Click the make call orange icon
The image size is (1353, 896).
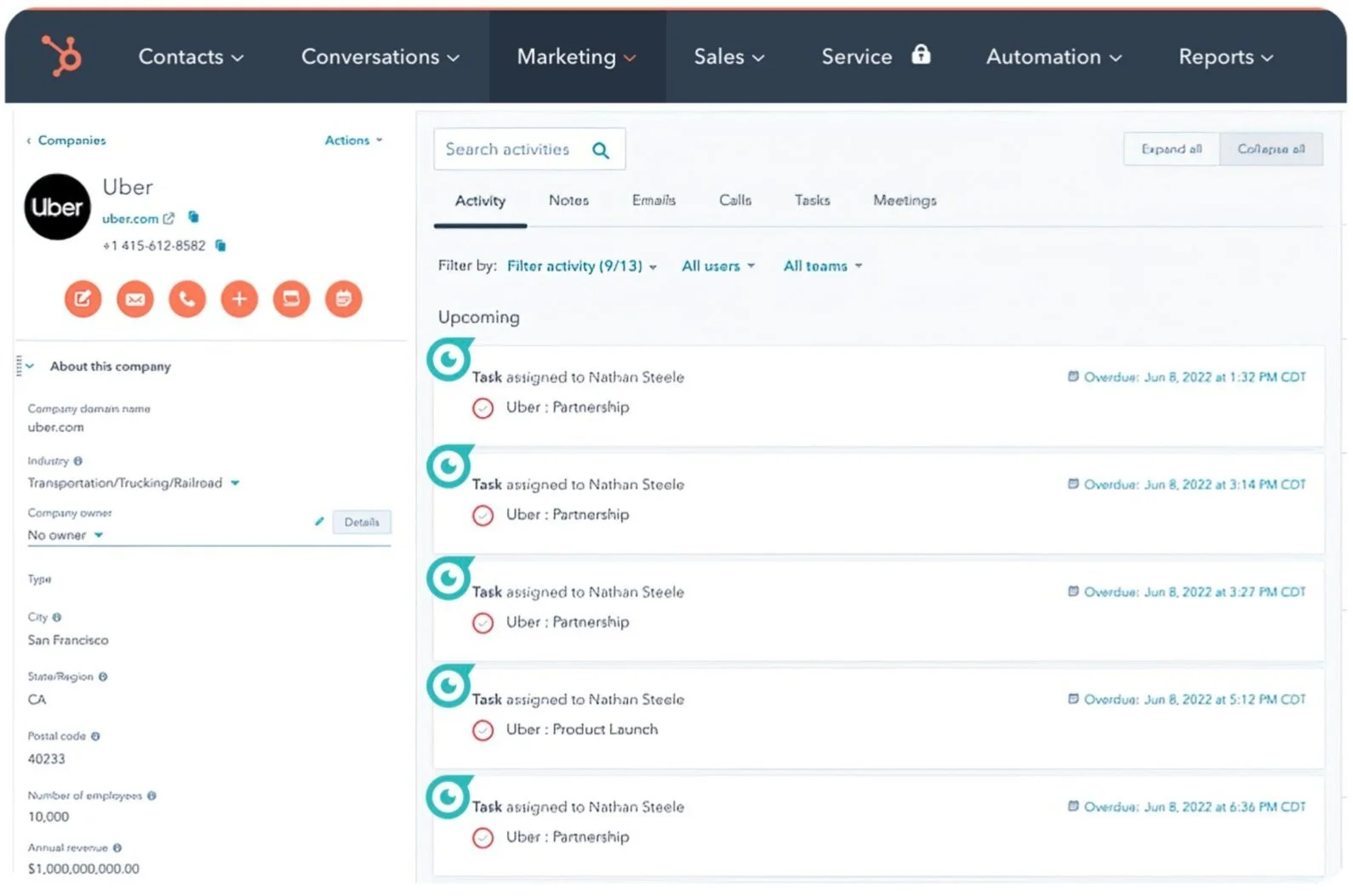point(187,299)
